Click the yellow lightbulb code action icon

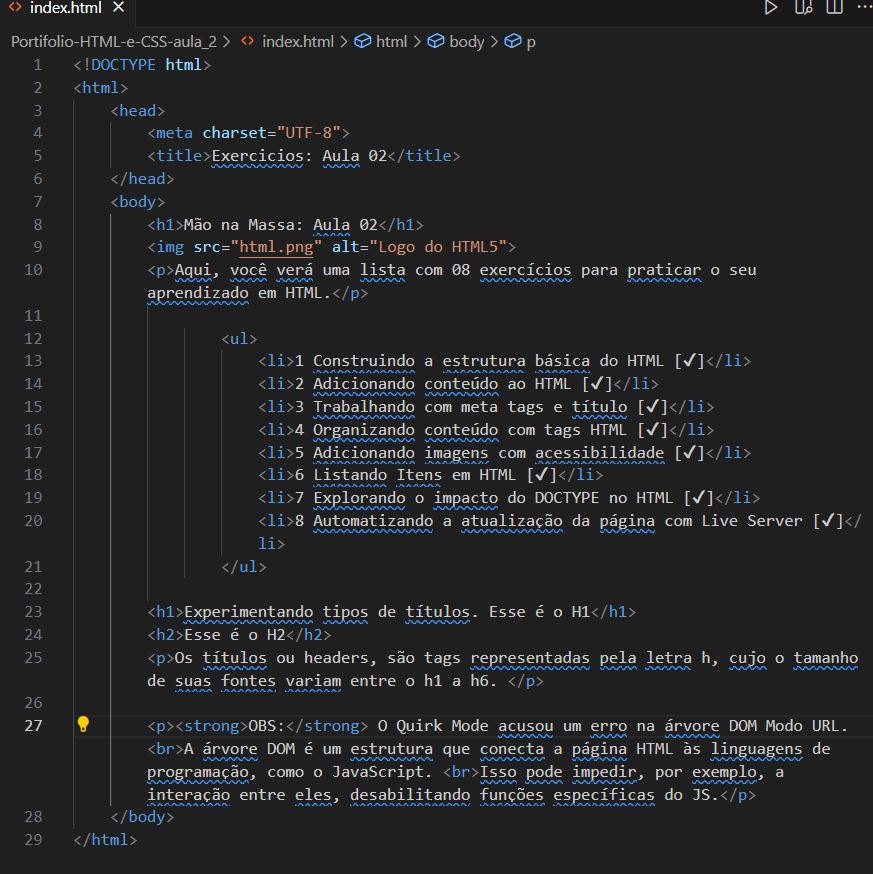pos(83,724)
